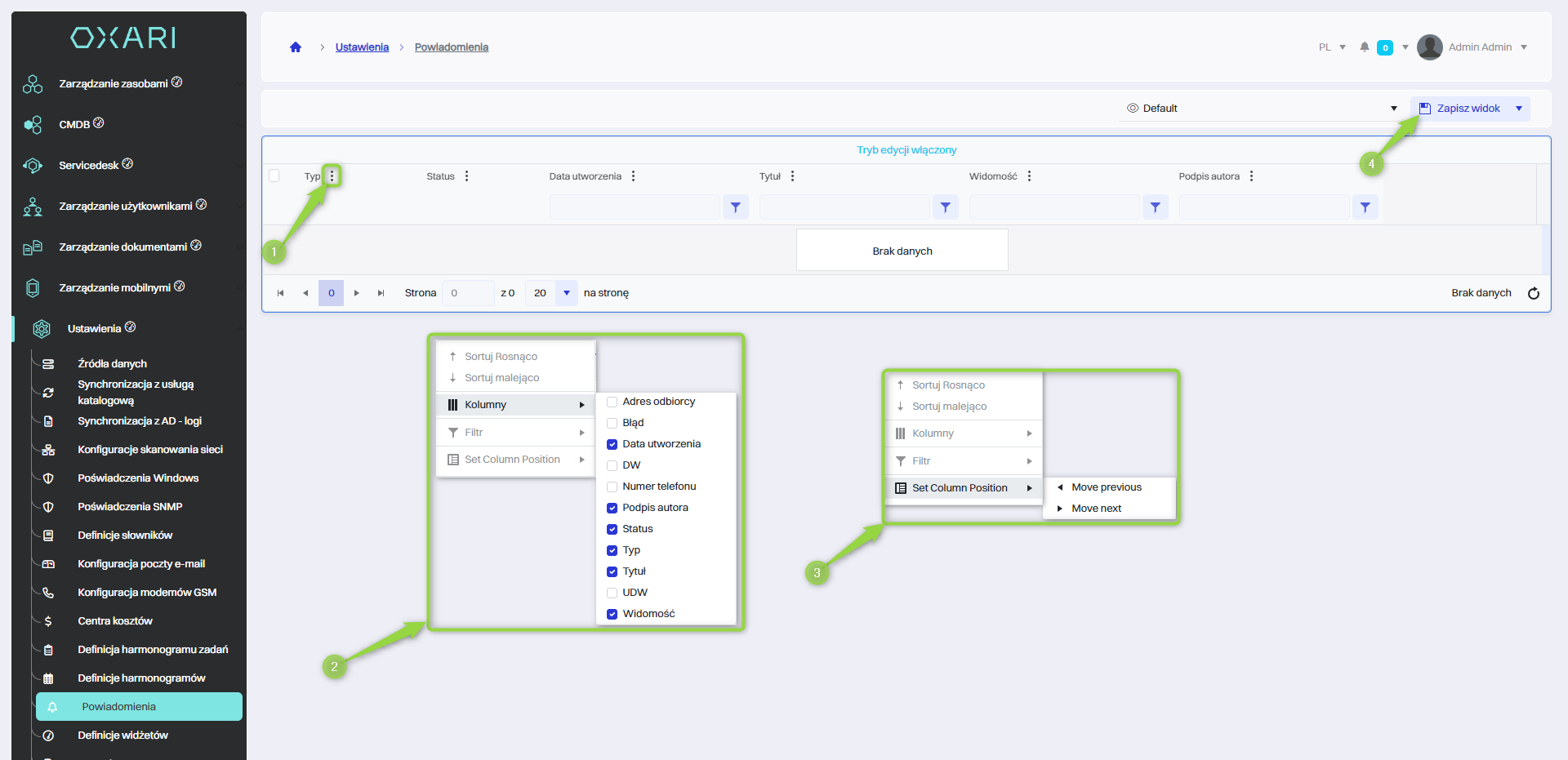
Task: Toggle the select-all checkbox in table header
Action: [x=274, y=176]
